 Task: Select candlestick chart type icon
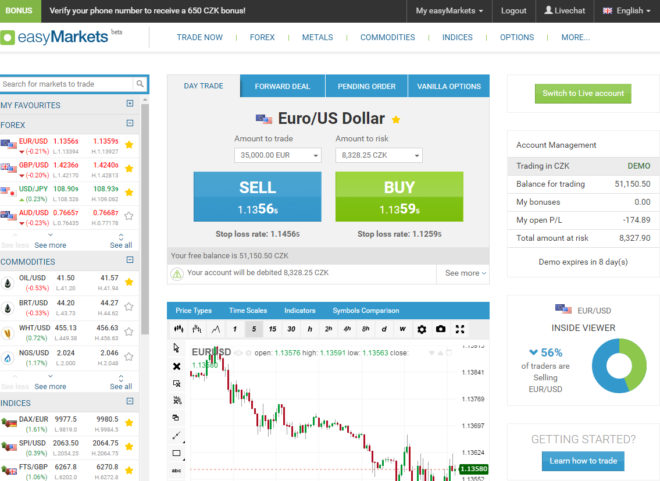coord(178,329)
